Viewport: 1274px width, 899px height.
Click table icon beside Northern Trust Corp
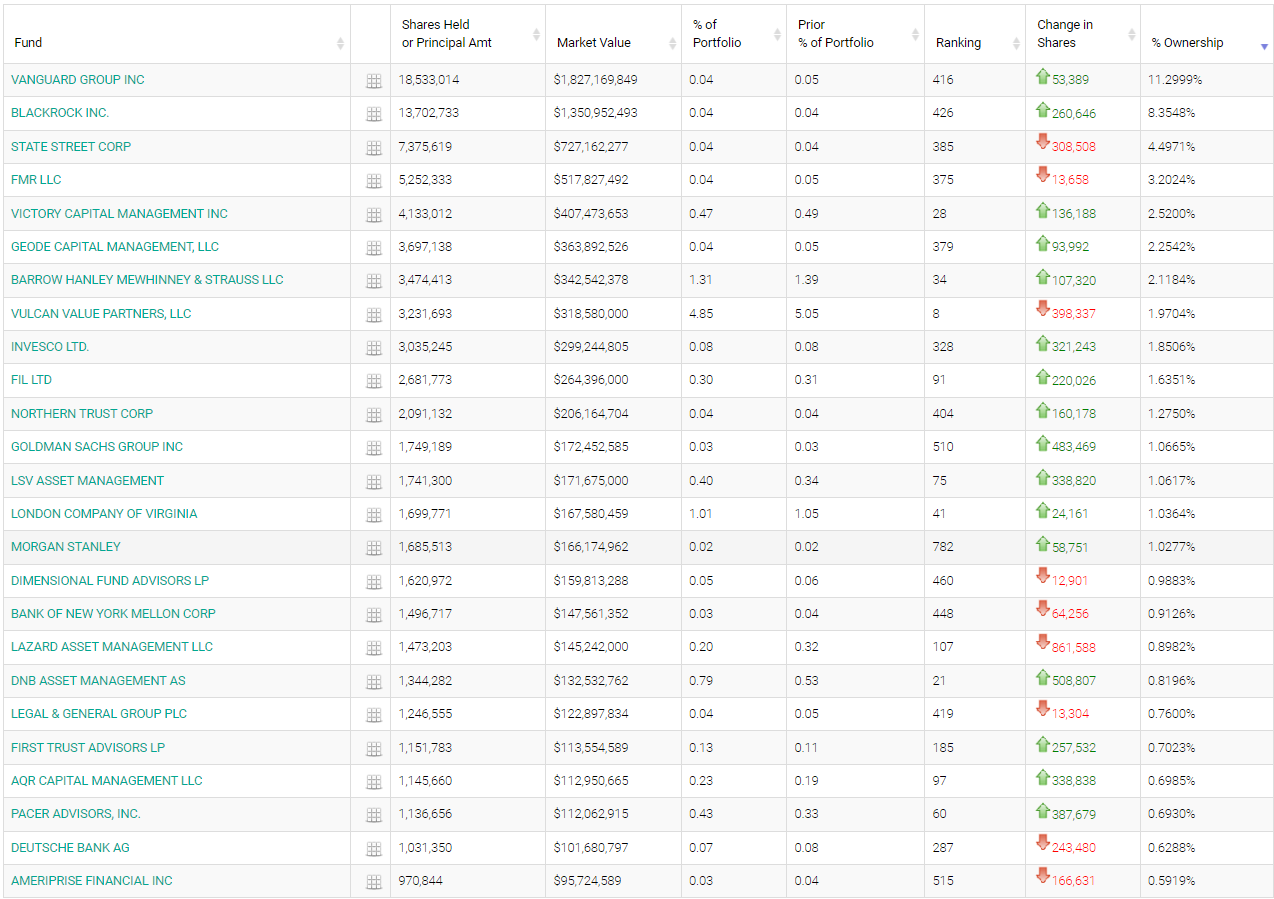[374, 415]
